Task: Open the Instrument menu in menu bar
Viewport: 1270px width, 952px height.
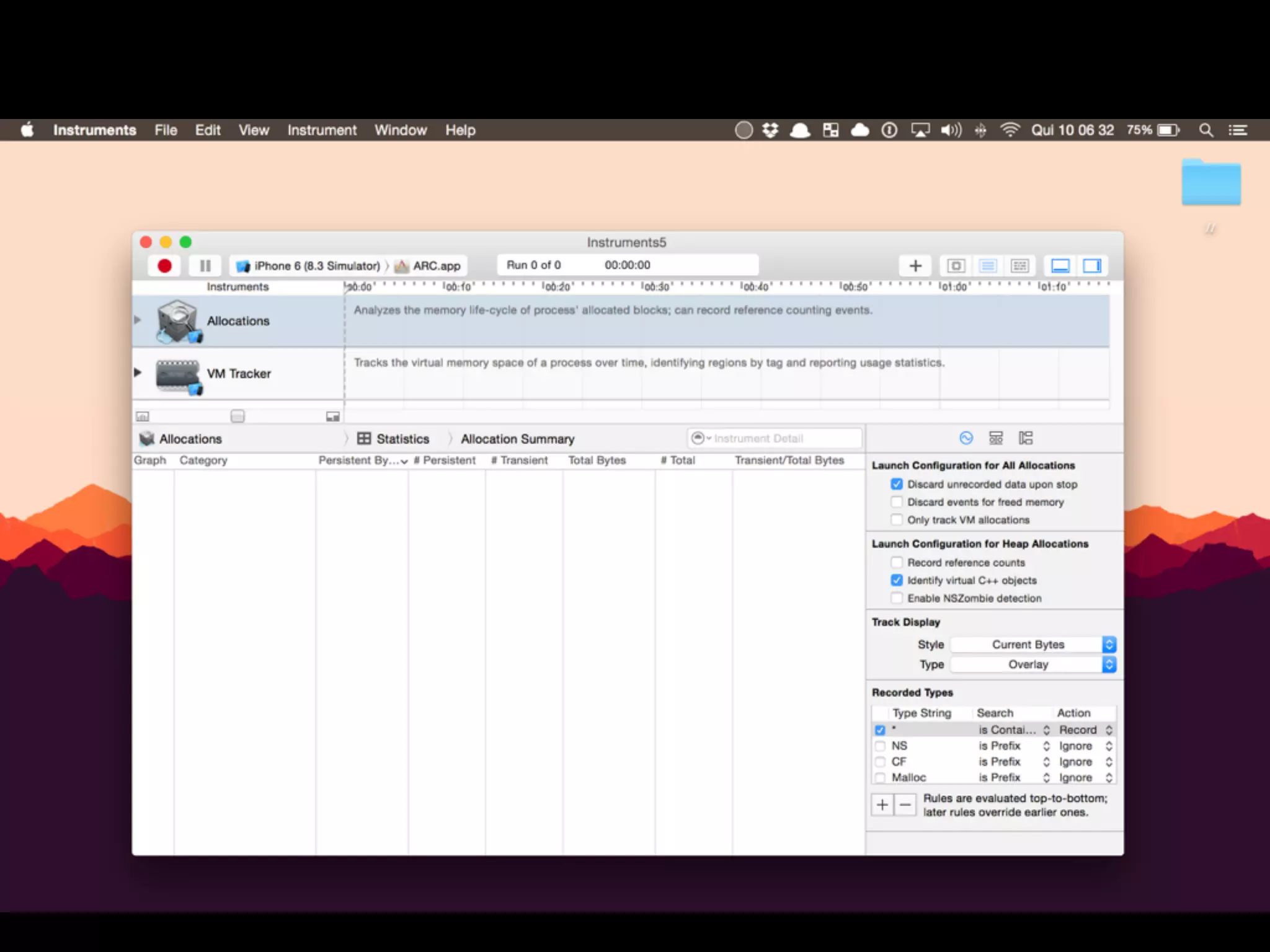Action: click(322, 130)
